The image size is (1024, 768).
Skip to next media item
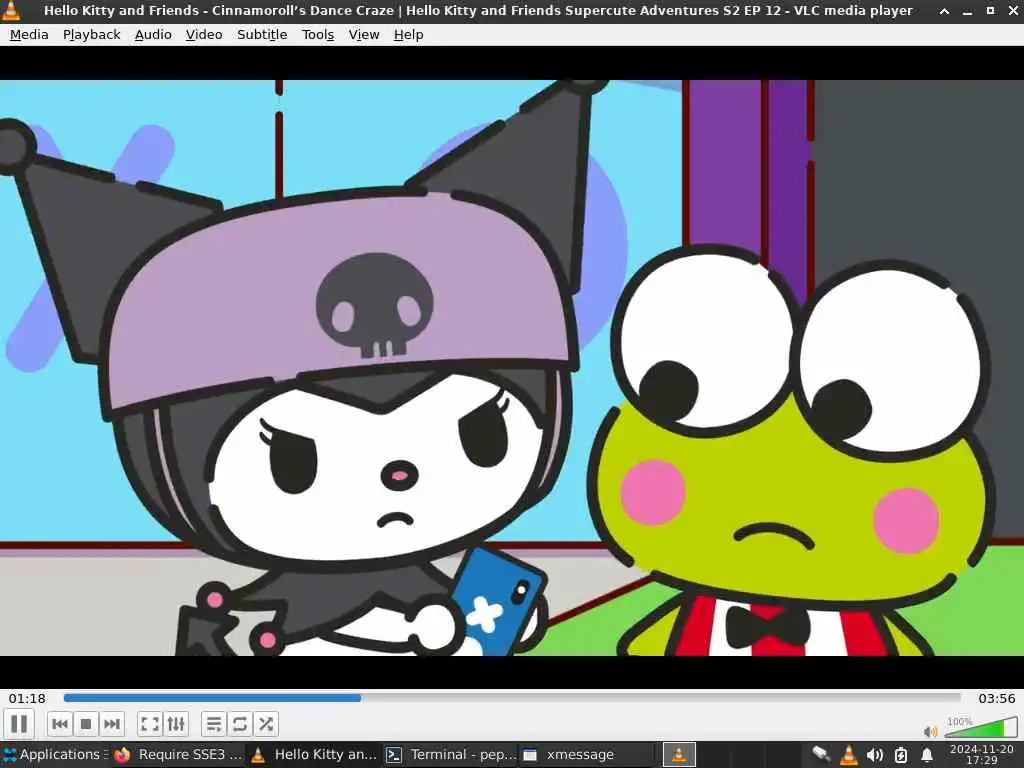point(112,724)
